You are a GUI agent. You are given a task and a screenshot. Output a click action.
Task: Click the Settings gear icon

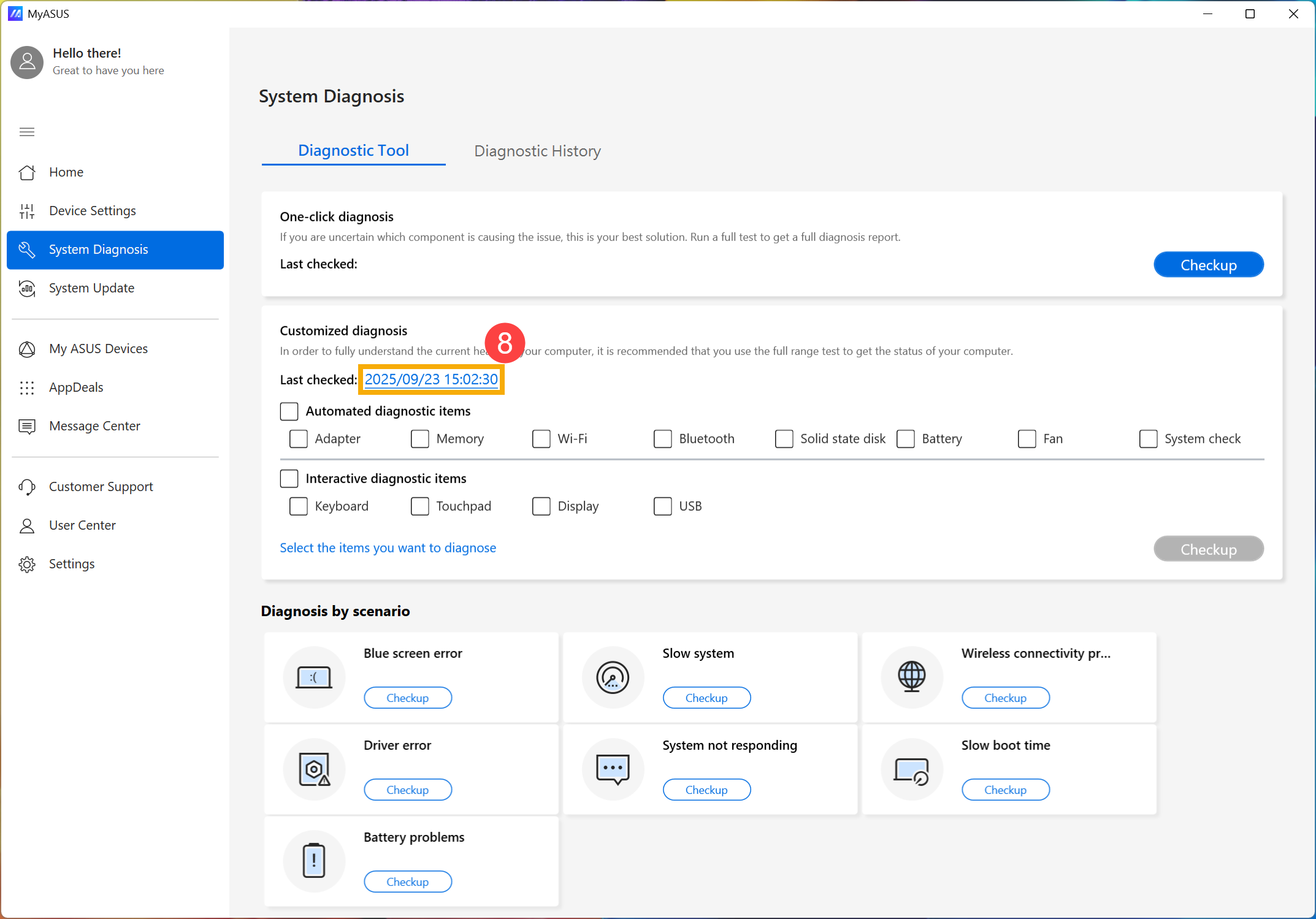(x=27, y=564)
